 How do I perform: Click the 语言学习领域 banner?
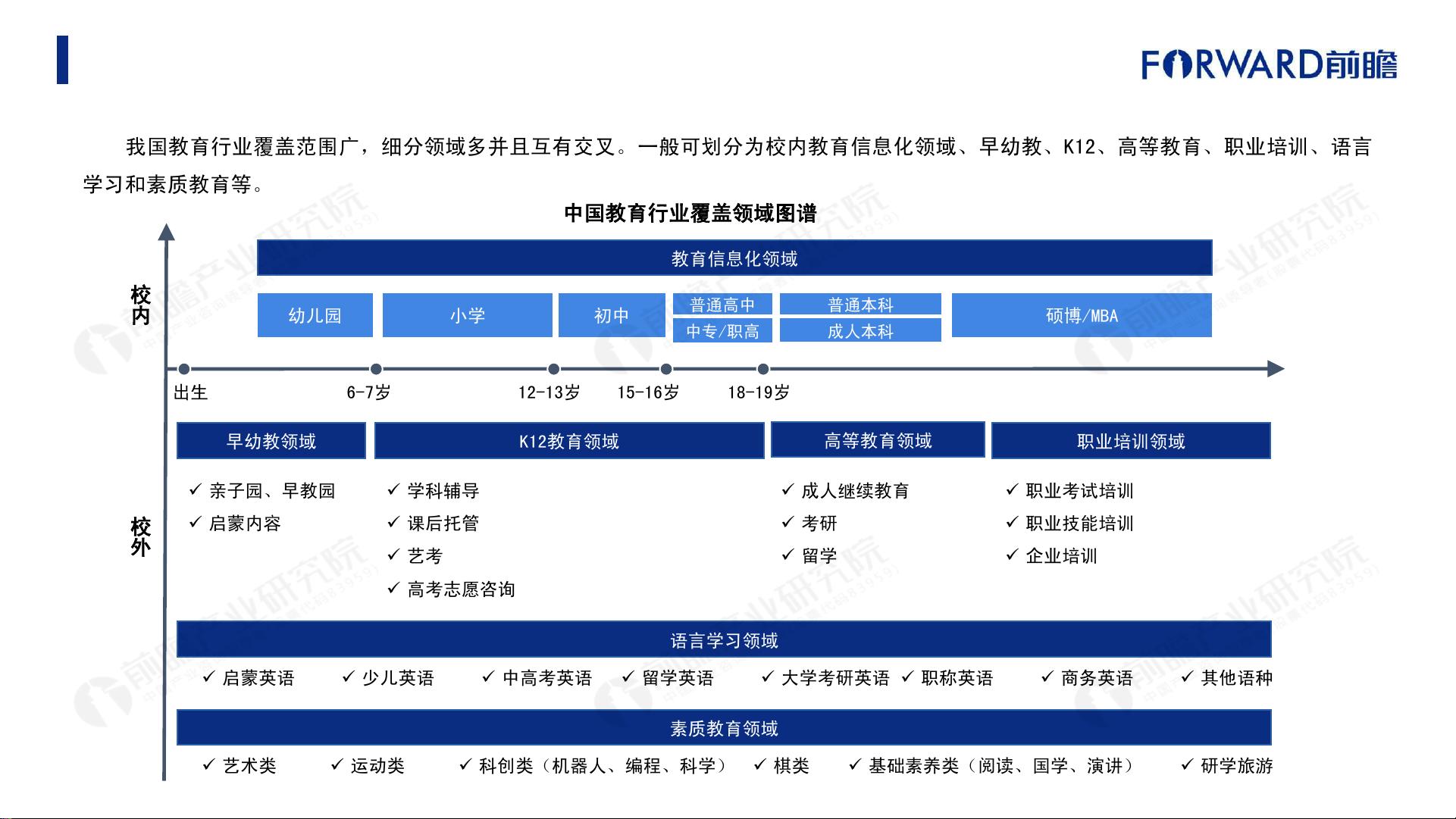[x=723, y=640]
